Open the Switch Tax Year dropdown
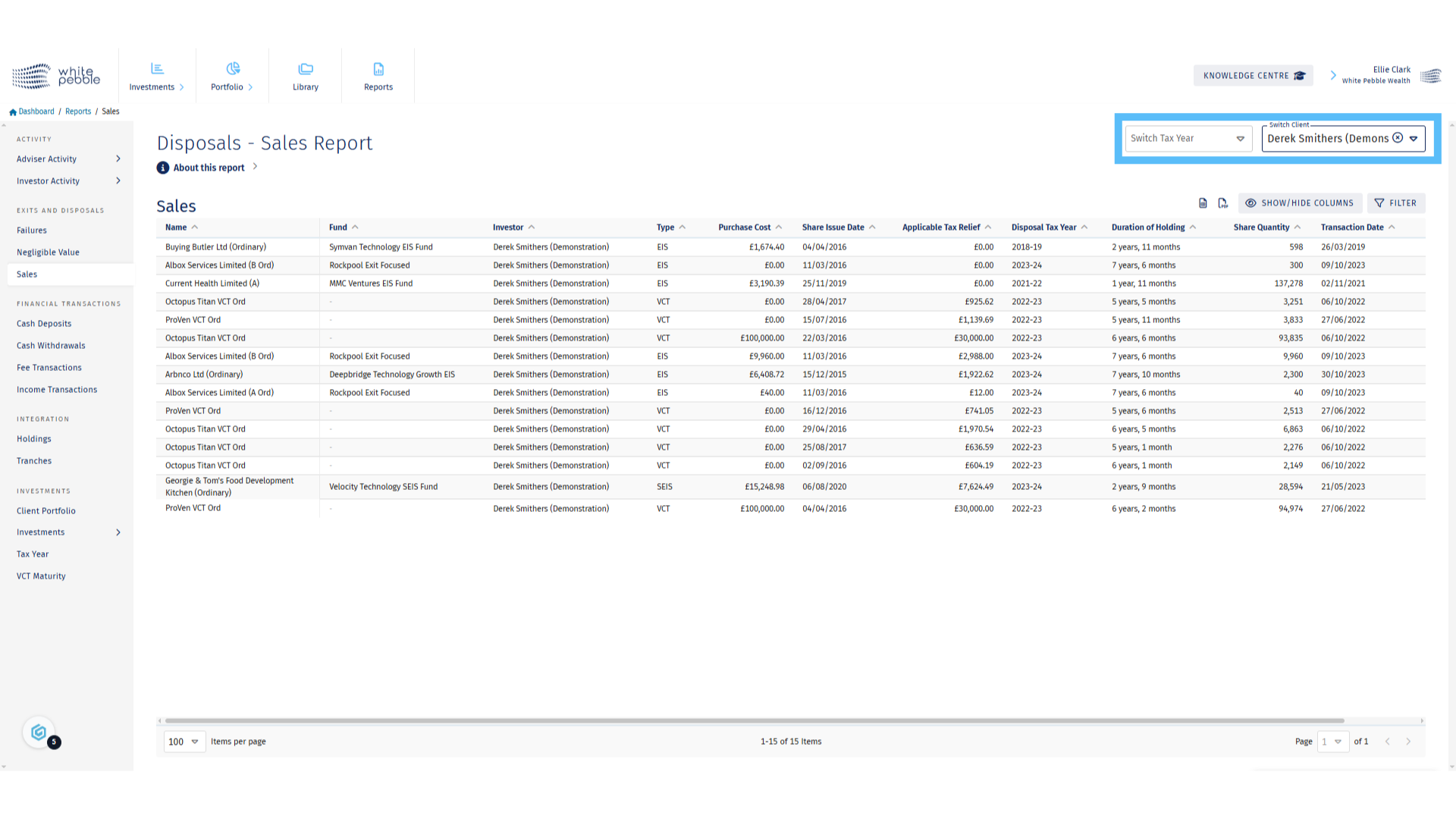This screenshot has width=1456, height=819. click(1188, 139)
